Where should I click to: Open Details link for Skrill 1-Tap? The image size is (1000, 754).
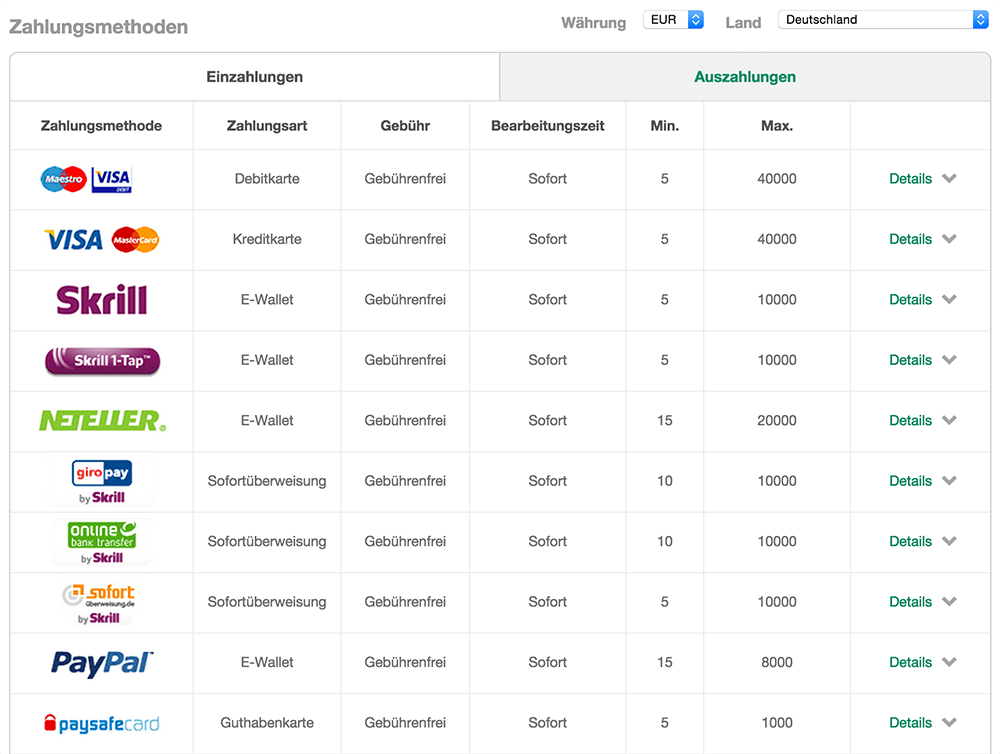910,360
